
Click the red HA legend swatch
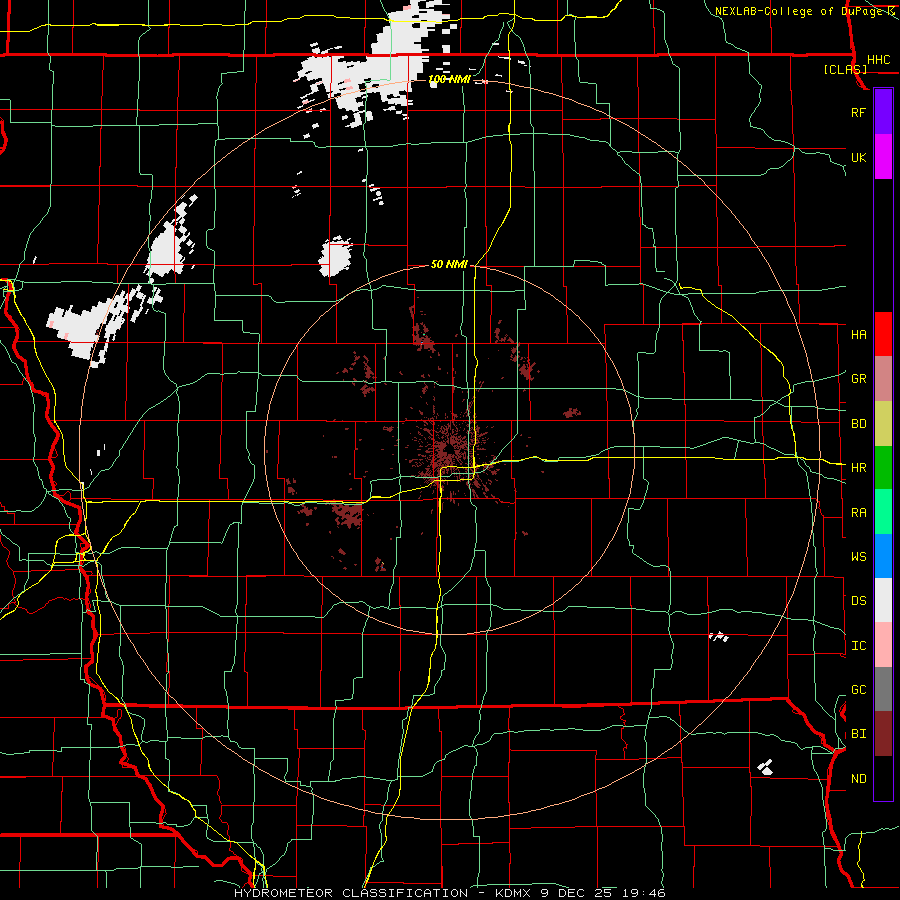click(x=883, y=334)
